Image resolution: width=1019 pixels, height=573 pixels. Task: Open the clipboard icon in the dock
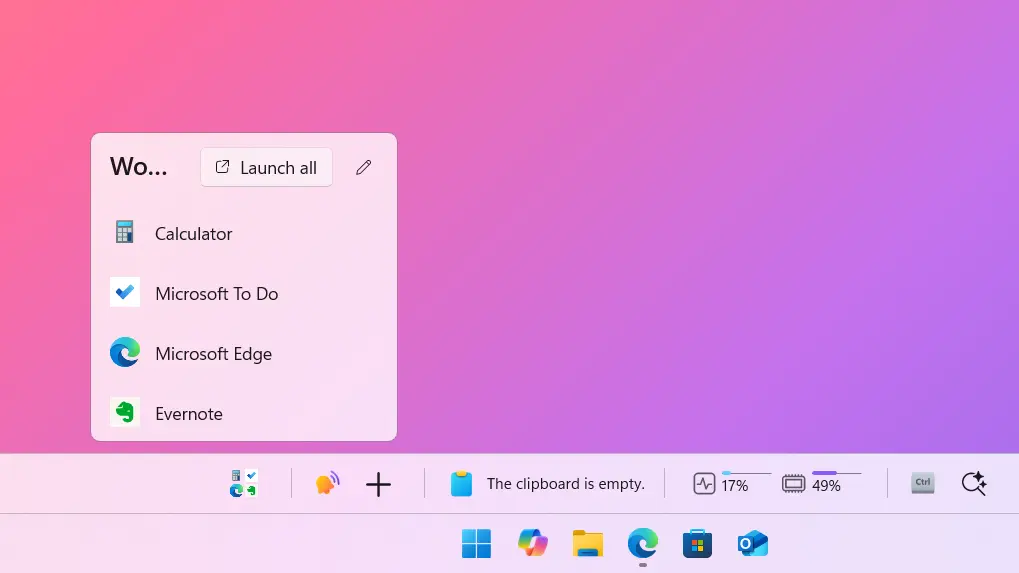point(461,483)
